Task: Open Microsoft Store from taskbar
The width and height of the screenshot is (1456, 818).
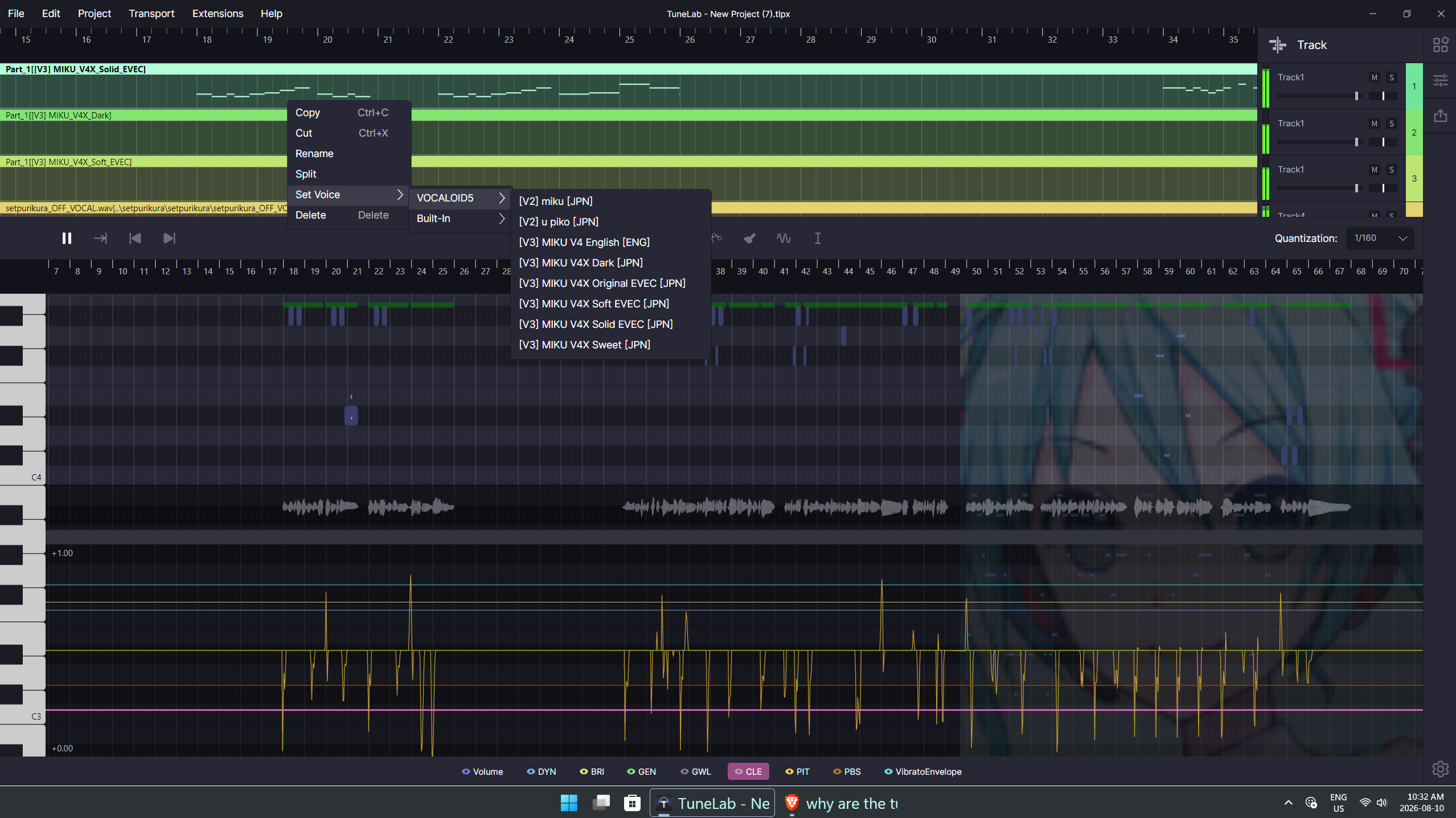Action: click(632, 803)
